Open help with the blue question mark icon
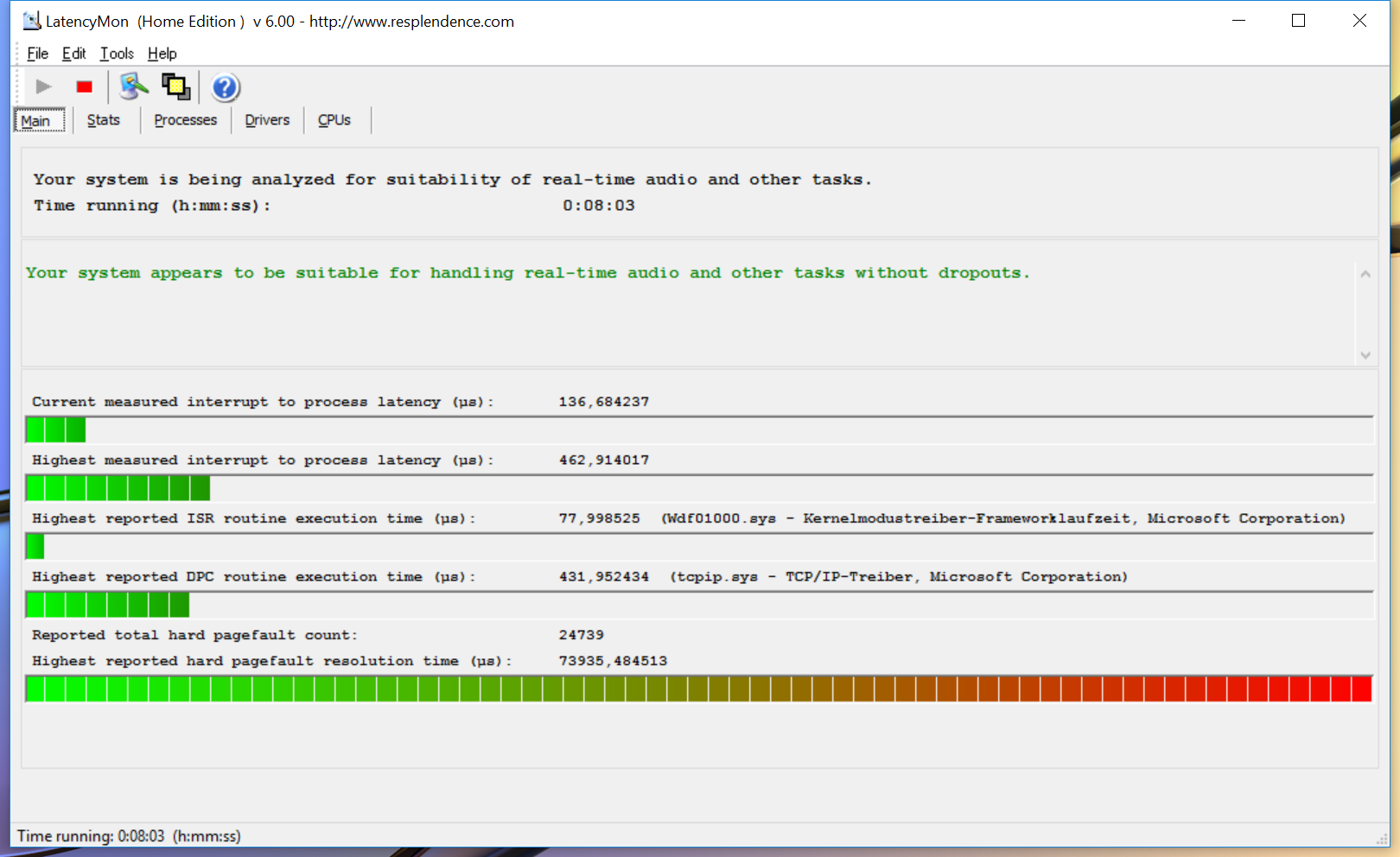Image resolution: width=1400 pixels, height=857 pixels. 225,87
